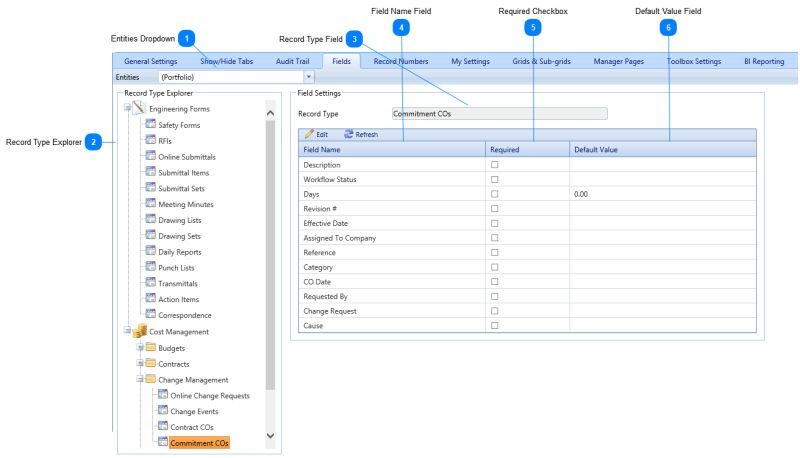Check Required for Workflow Status field

pyautogui.click(x=494, y=180)
